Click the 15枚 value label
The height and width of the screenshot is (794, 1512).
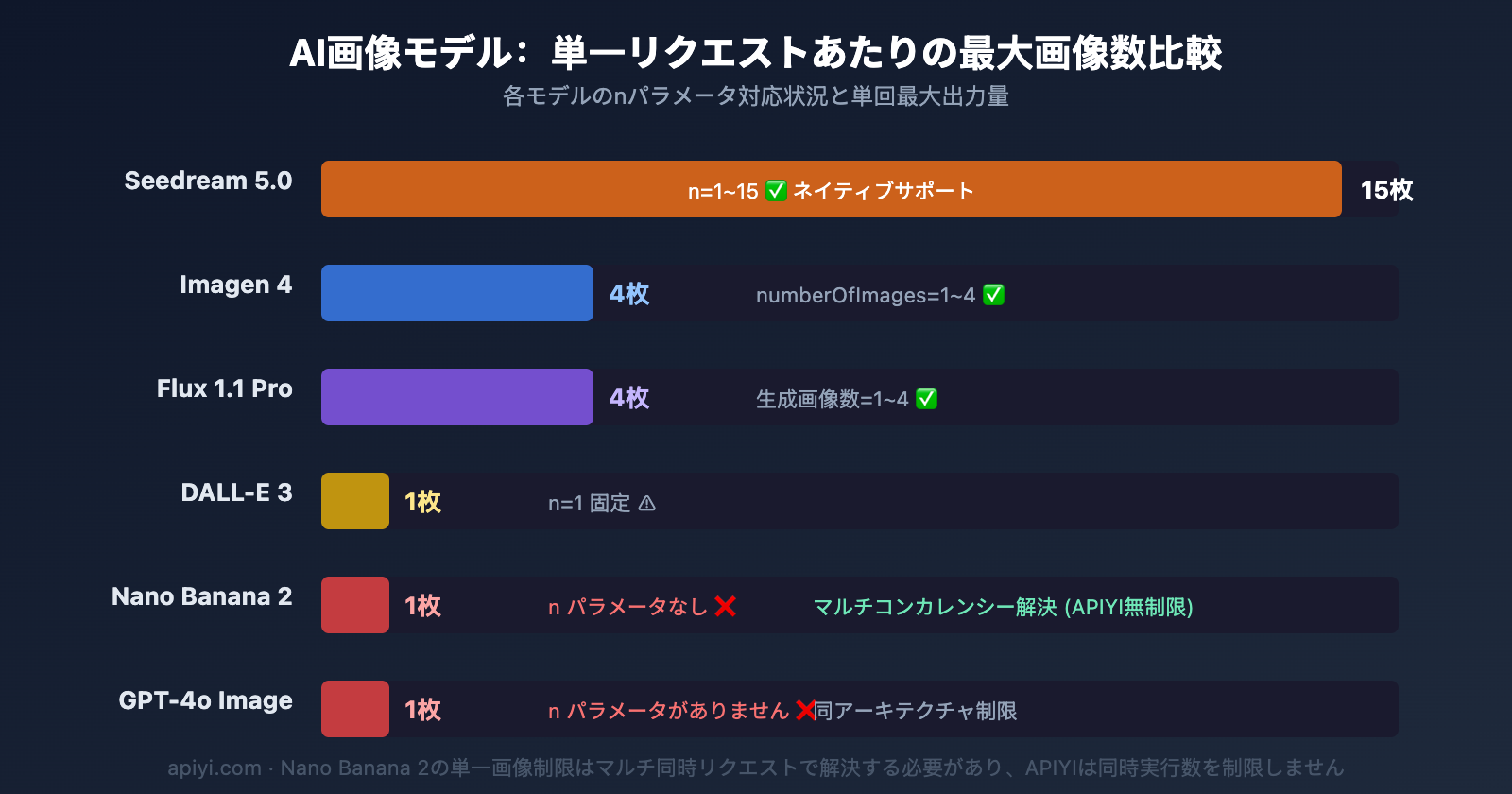(x=1386, y=190)
